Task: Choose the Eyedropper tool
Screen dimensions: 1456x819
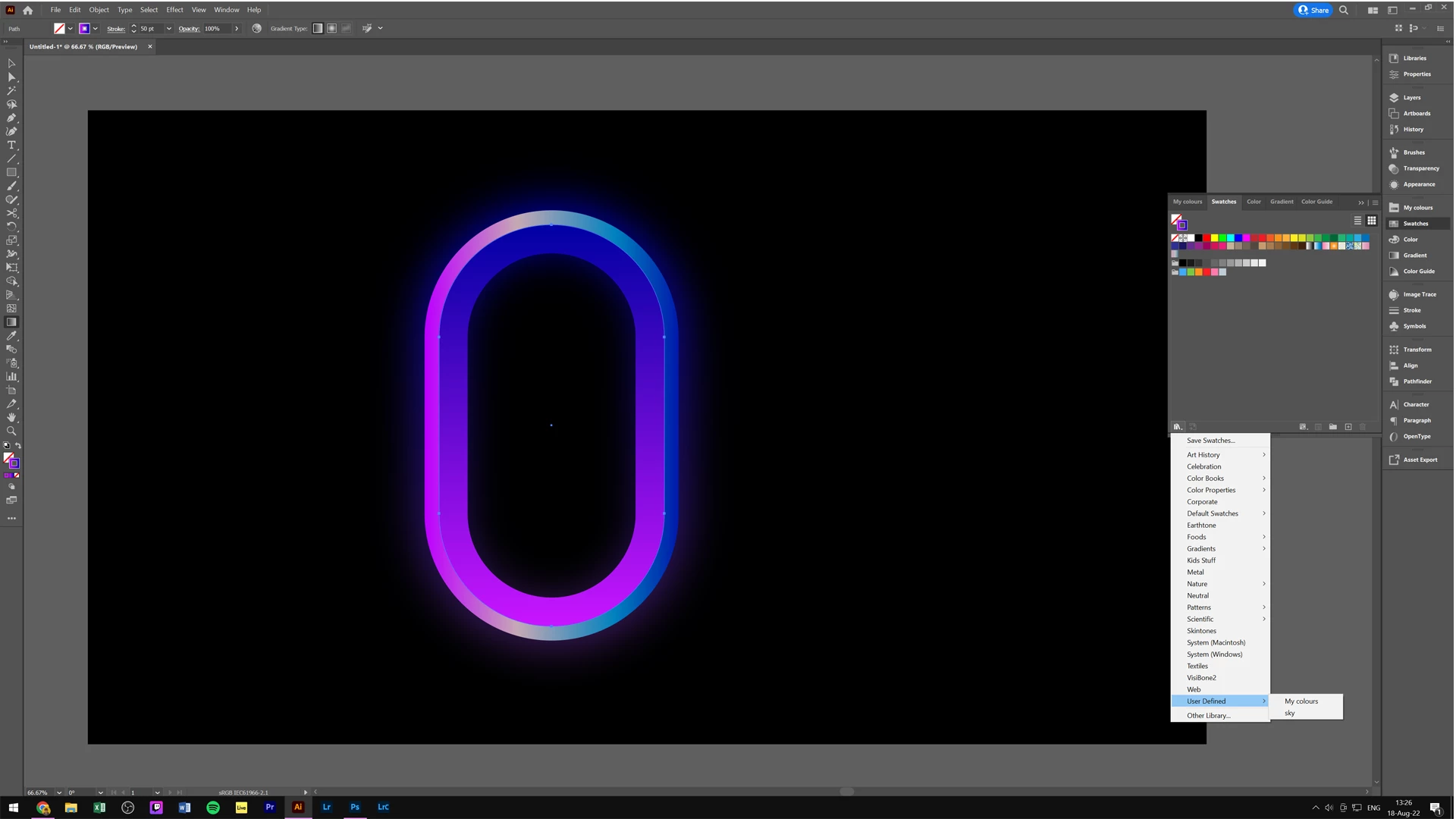Action: tap(11, 336)
